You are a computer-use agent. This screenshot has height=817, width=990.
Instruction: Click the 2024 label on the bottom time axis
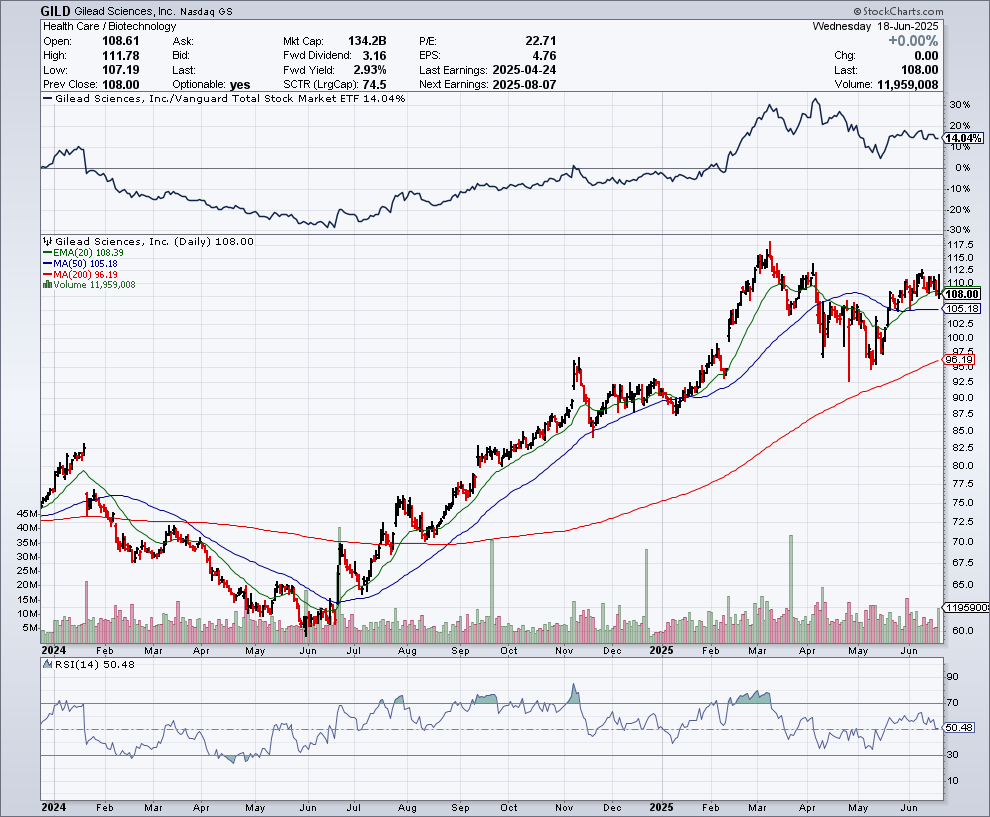[x=54, y=808]
